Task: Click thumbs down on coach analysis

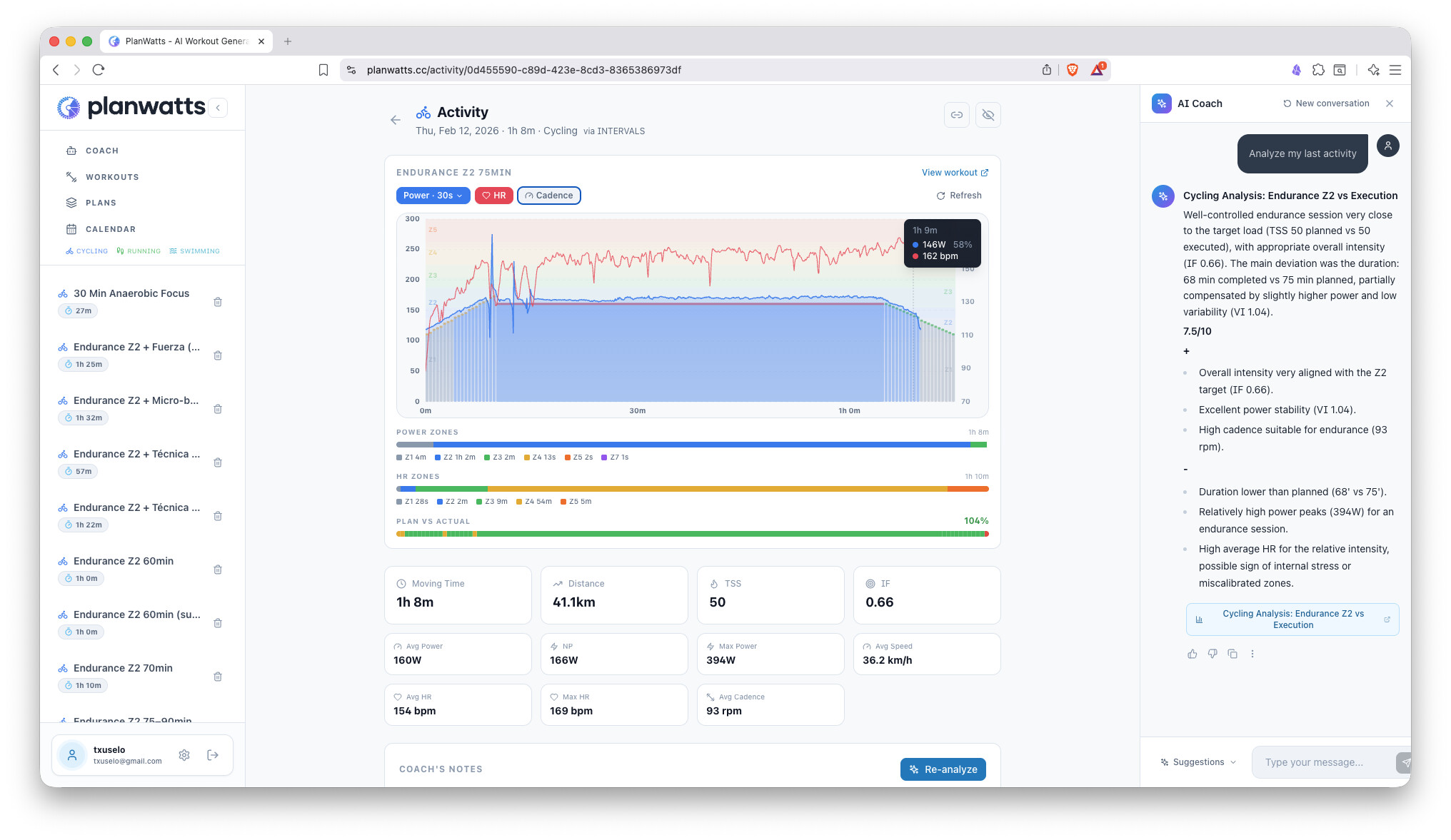Action: pos(1212,654)
